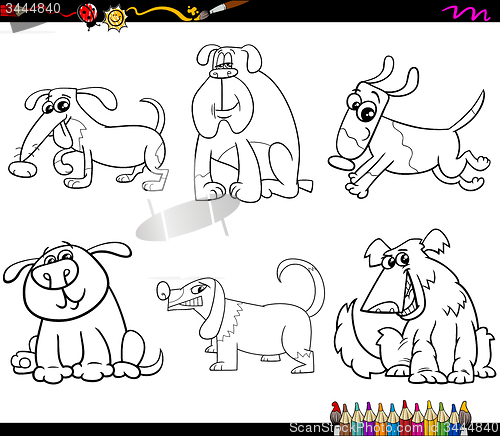The image size is (500, 436).
Task: Pick the light blue colored pencil
Action: pos(393,418)
